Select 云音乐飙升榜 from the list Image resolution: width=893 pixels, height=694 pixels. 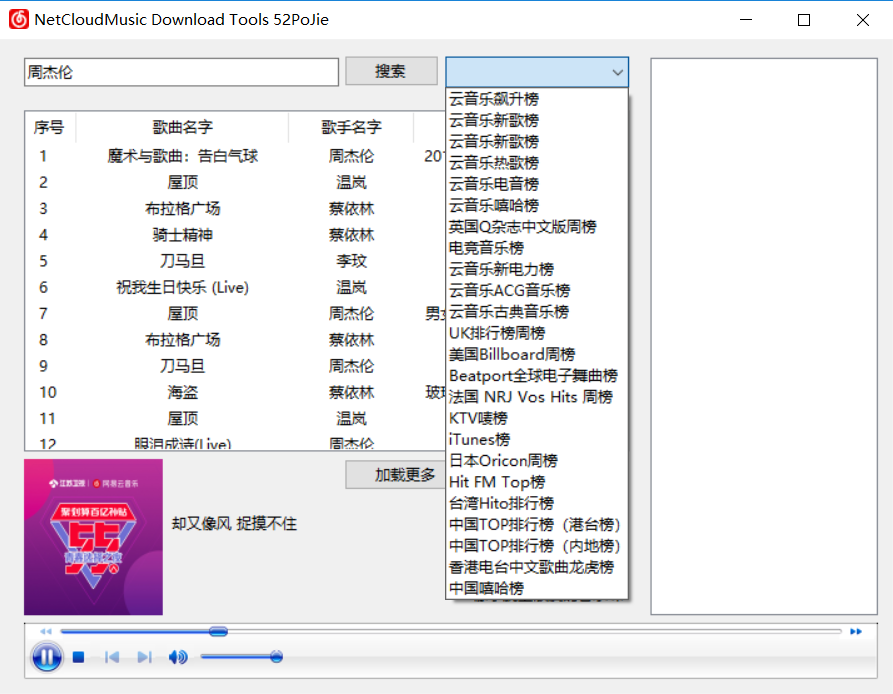click(x=536, y=99)
